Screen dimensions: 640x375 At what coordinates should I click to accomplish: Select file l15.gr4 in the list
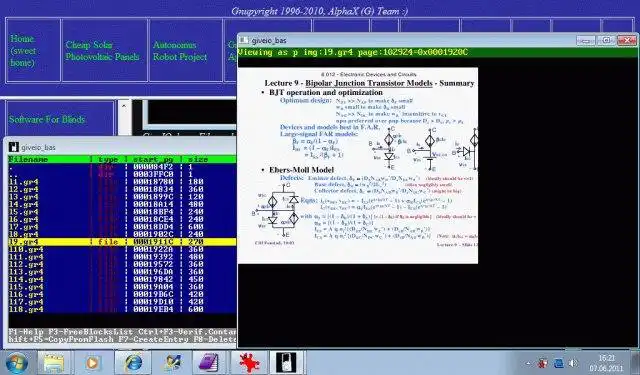point(26,287)
